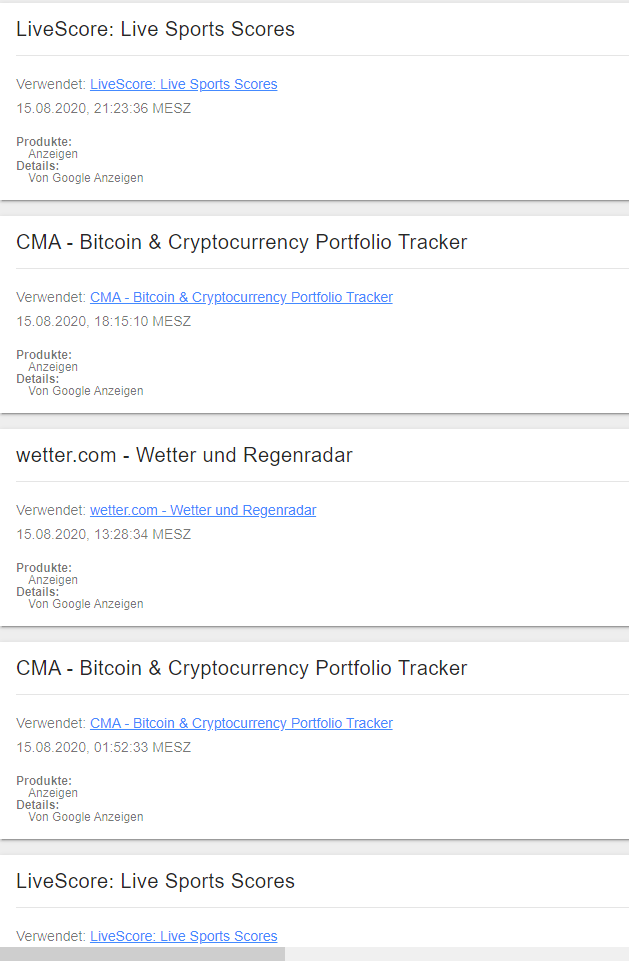The width and height of the screenshot is (629, 961).
Task: Click the timestamp 15.08.2020, 18:15:10 MESZ
Action: pos(103,321)
